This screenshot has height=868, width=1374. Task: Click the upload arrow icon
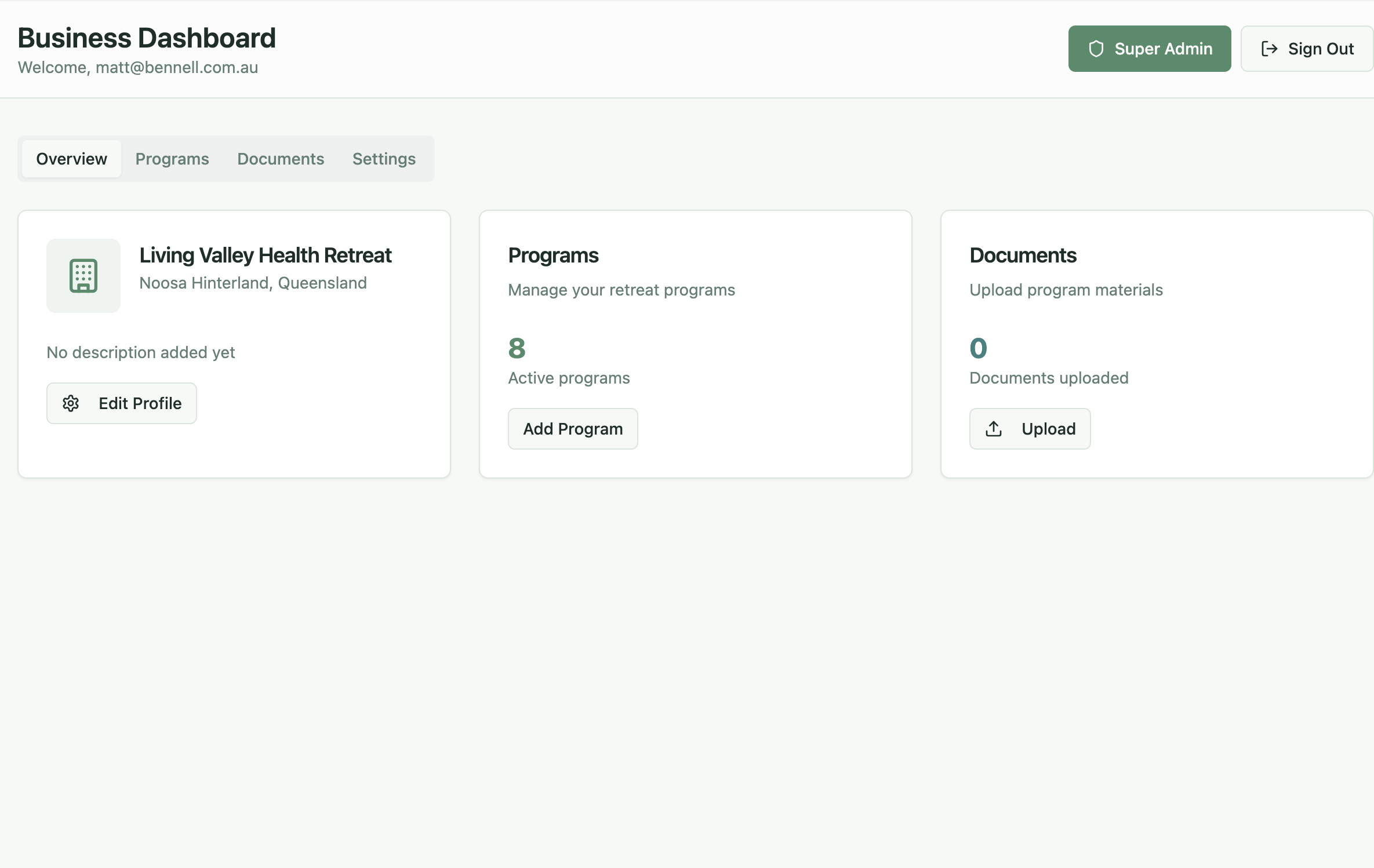(x=994, y=429)
